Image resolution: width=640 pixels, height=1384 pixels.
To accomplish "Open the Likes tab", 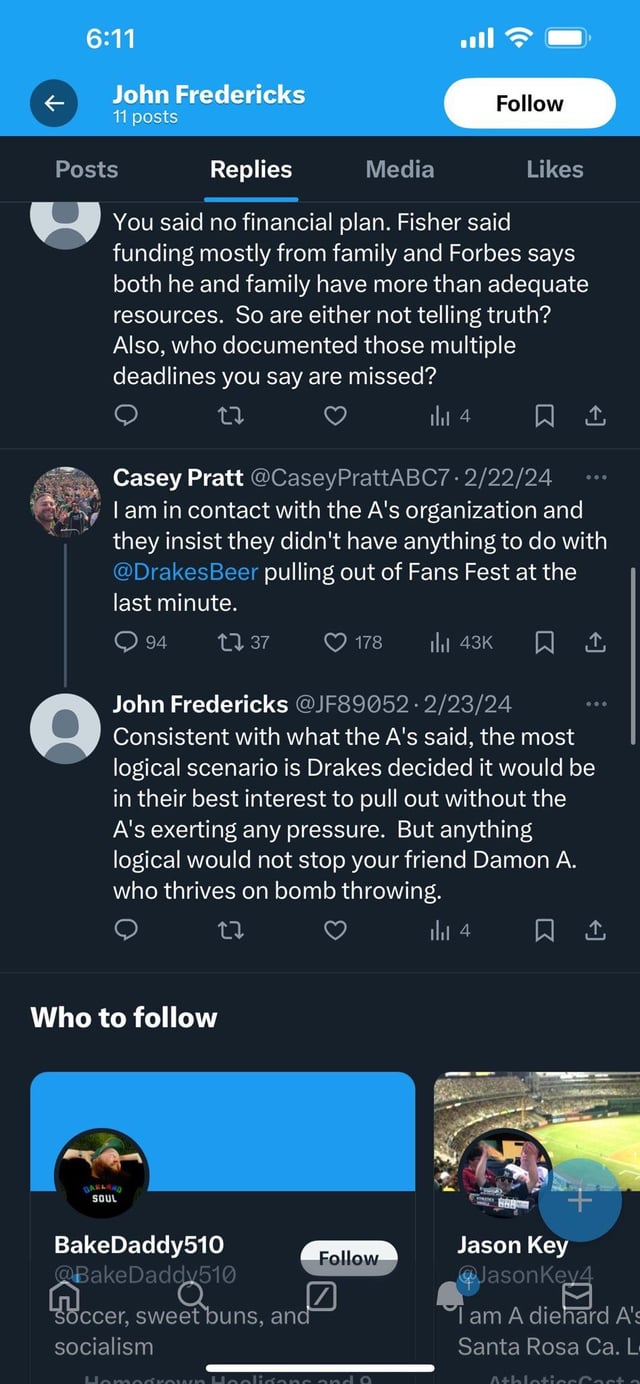I will pyautogui.click(x=555, y=169).
